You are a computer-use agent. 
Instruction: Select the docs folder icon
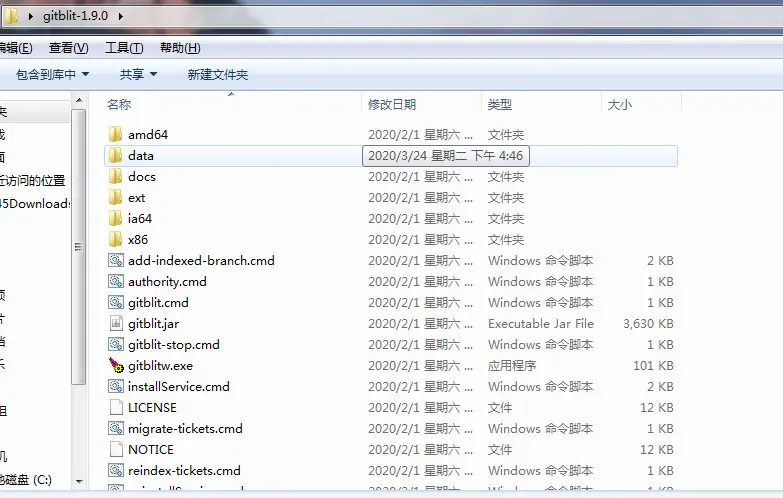coord(115,176)
